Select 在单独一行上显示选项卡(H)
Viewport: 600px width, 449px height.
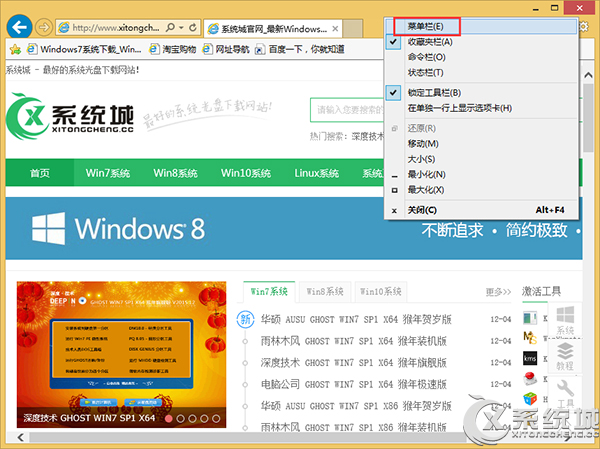coord(481,108)
